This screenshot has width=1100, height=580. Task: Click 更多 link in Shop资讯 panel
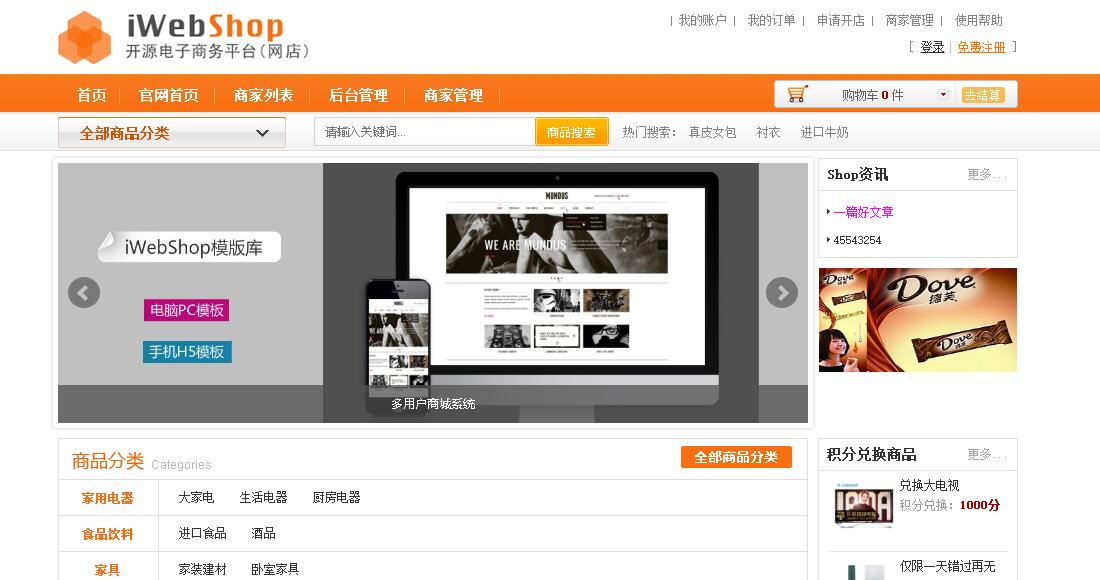click(x=985, y=174)
